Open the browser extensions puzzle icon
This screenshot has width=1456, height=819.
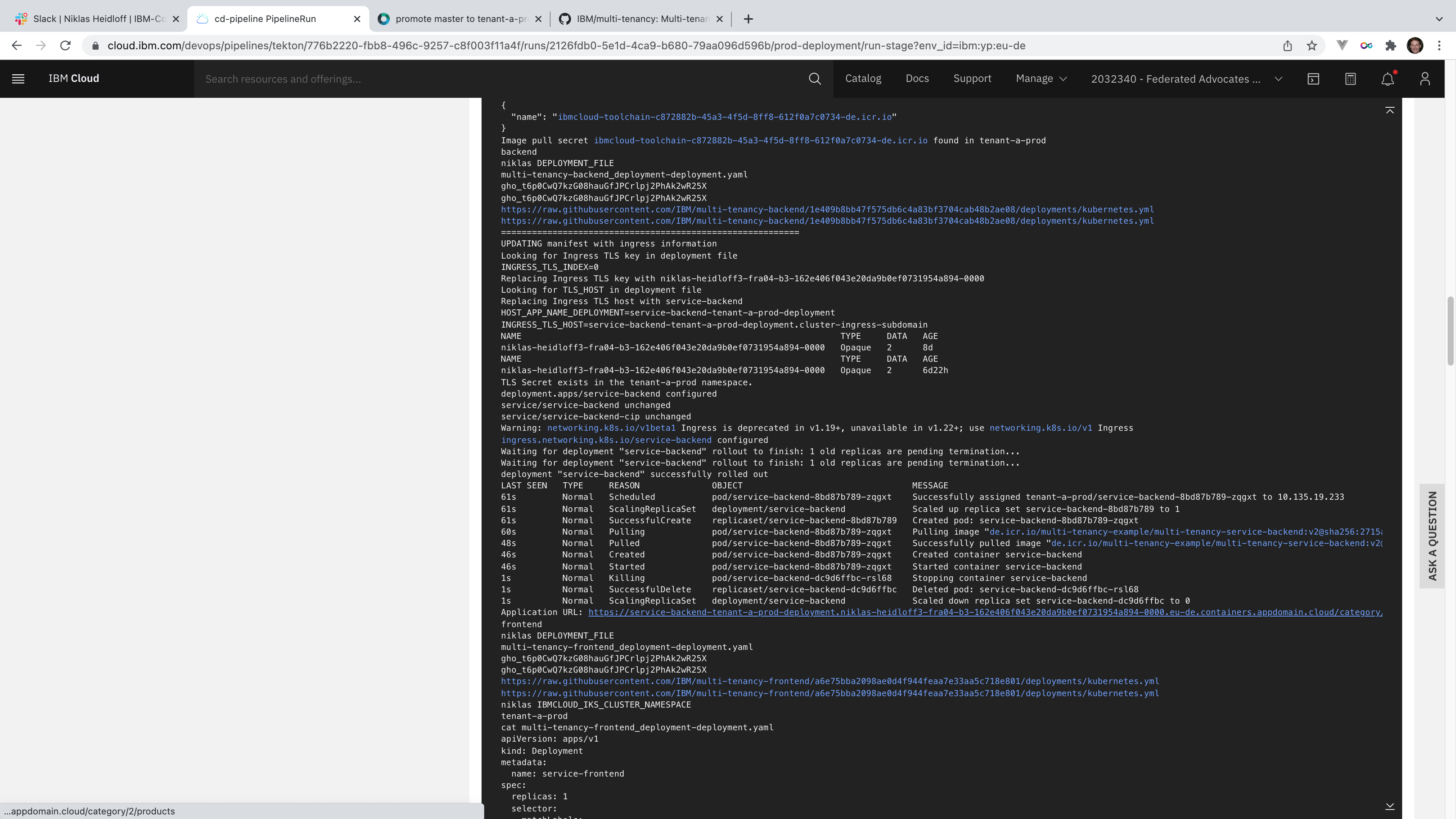coord(1390,46)
